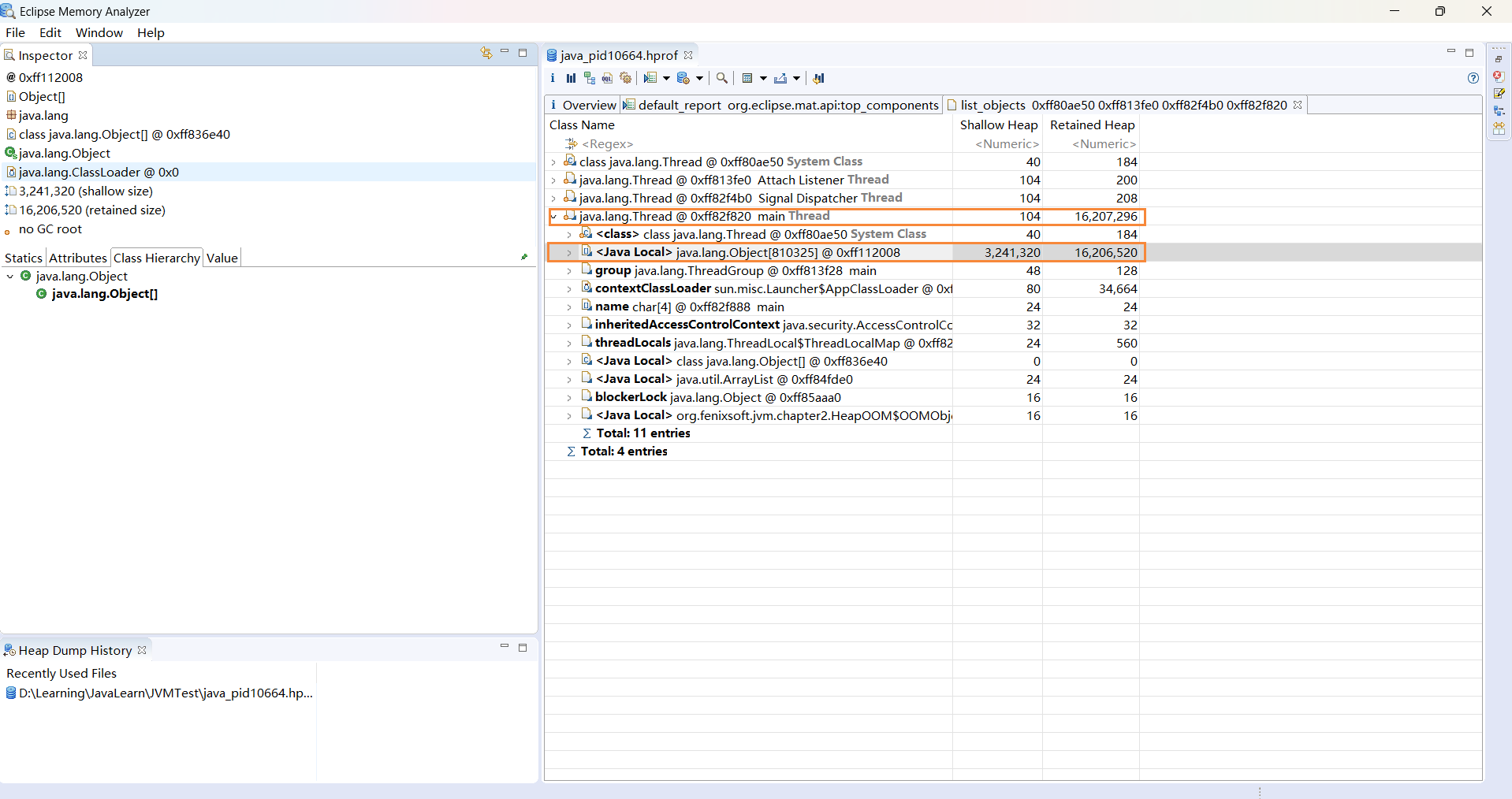Image resolution: width=1512 pixels, height=799 pixels.
Task: Close the list_objects result tab
Action: click(x=1298, y=105)
